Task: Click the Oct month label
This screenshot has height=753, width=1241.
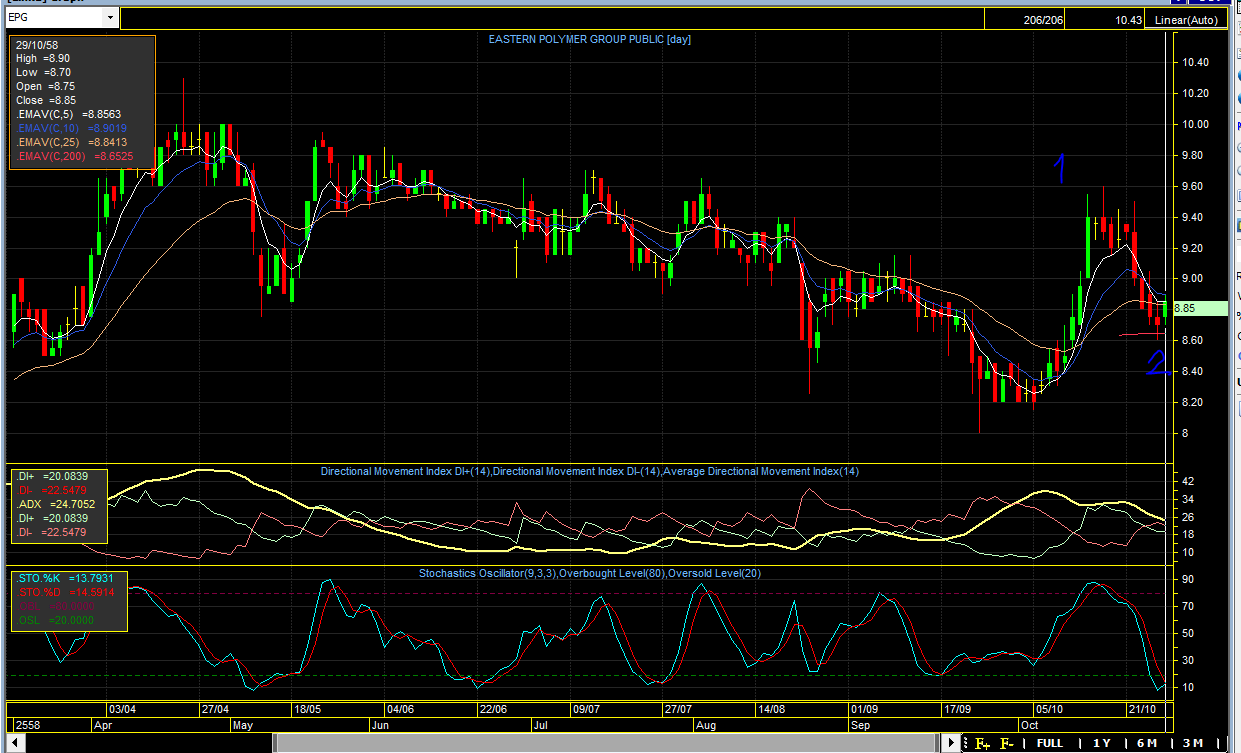Action: [1029, 723]
